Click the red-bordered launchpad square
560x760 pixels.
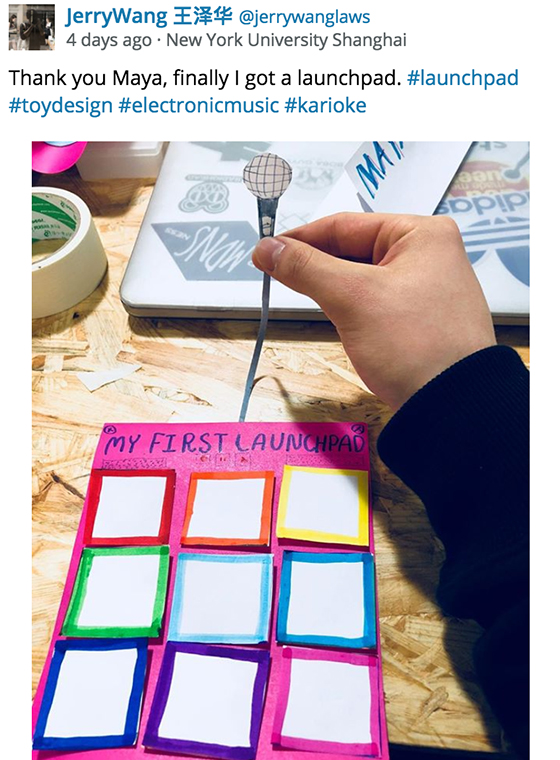coord(129,507)
